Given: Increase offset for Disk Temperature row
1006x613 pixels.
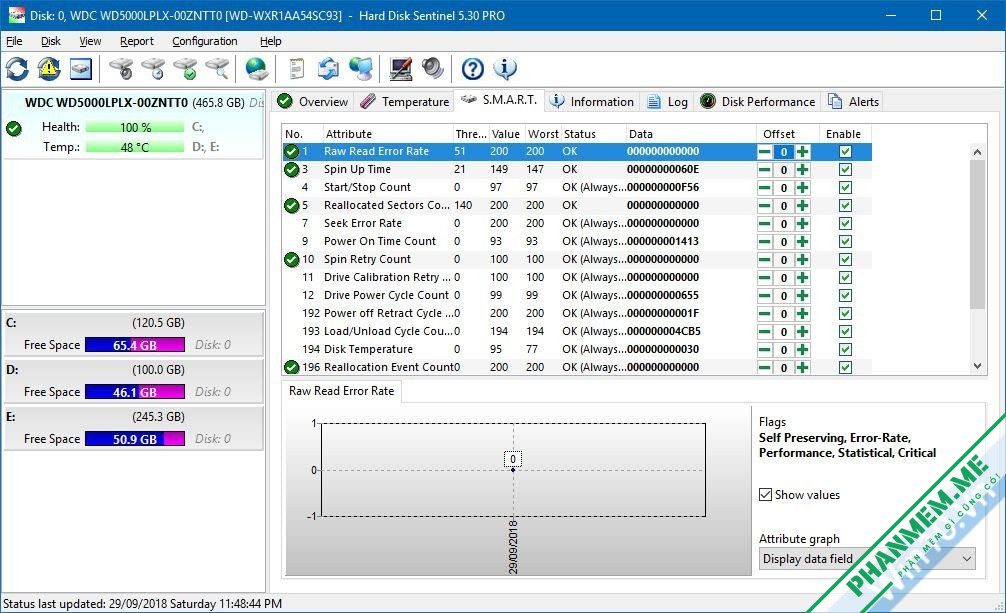Looking at the screenshot, I should point(802,349).
